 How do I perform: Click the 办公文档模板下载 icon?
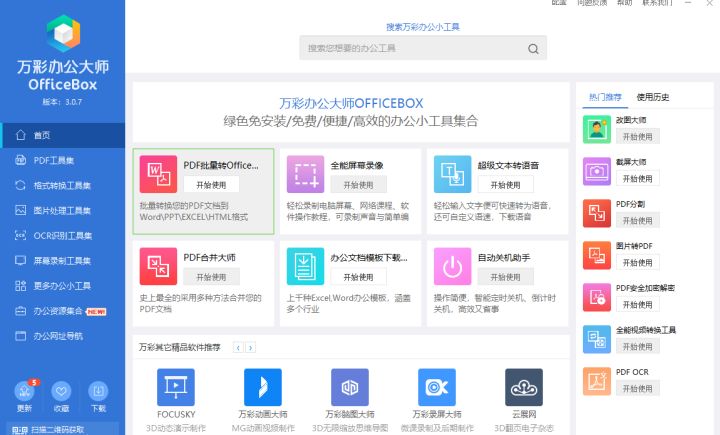click(305, 266)
